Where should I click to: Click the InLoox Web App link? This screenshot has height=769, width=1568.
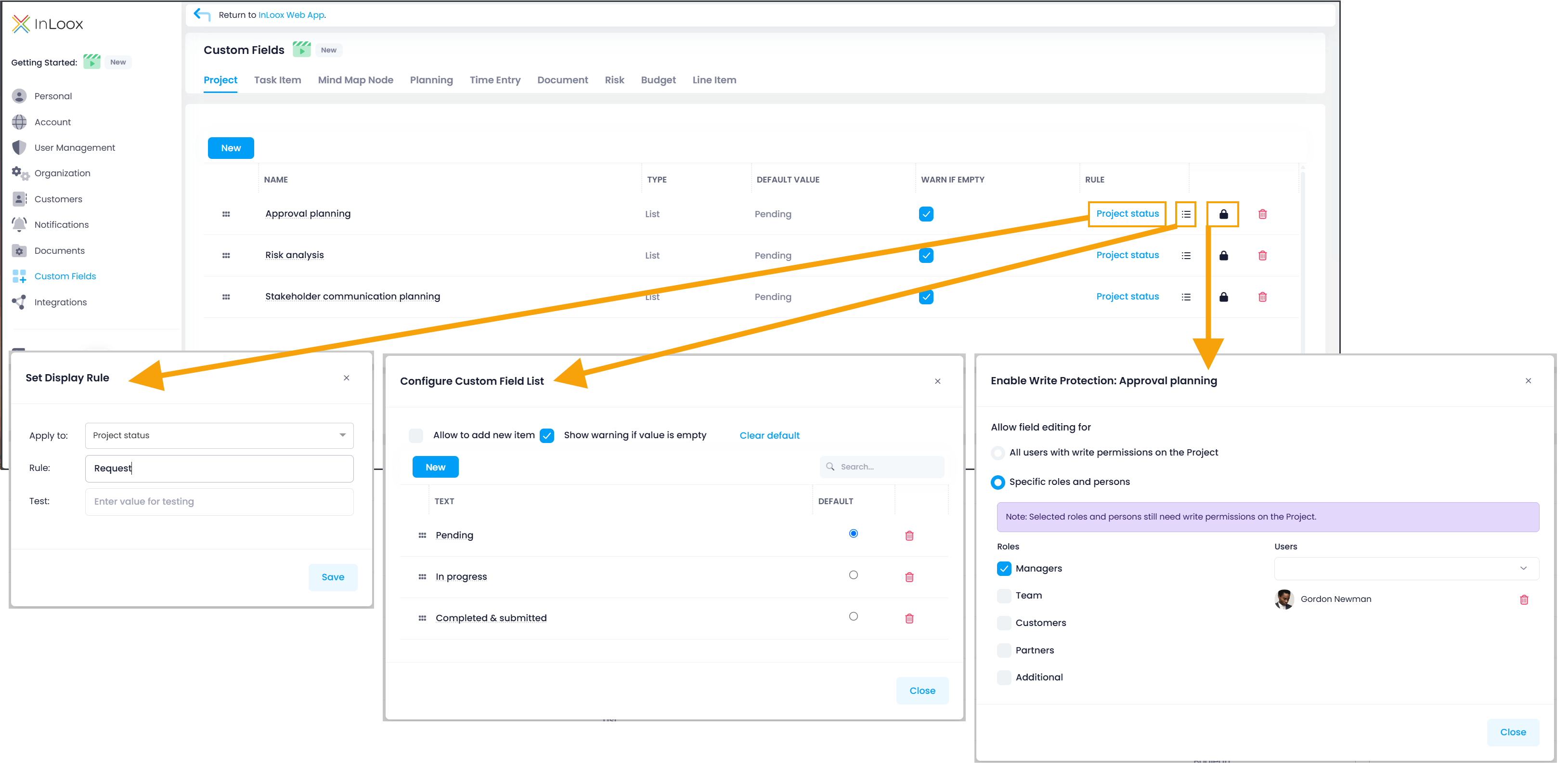click(291, 14)
